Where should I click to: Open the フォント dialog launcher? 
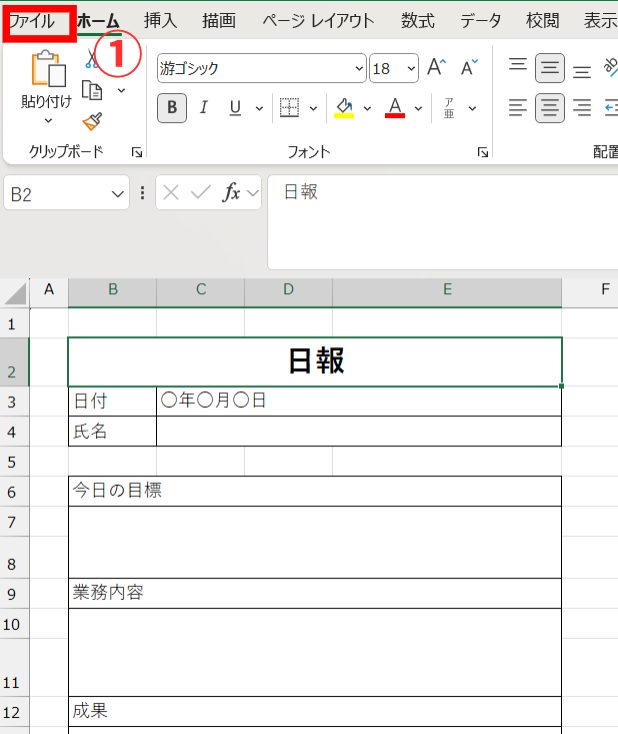tap(483, 152)
